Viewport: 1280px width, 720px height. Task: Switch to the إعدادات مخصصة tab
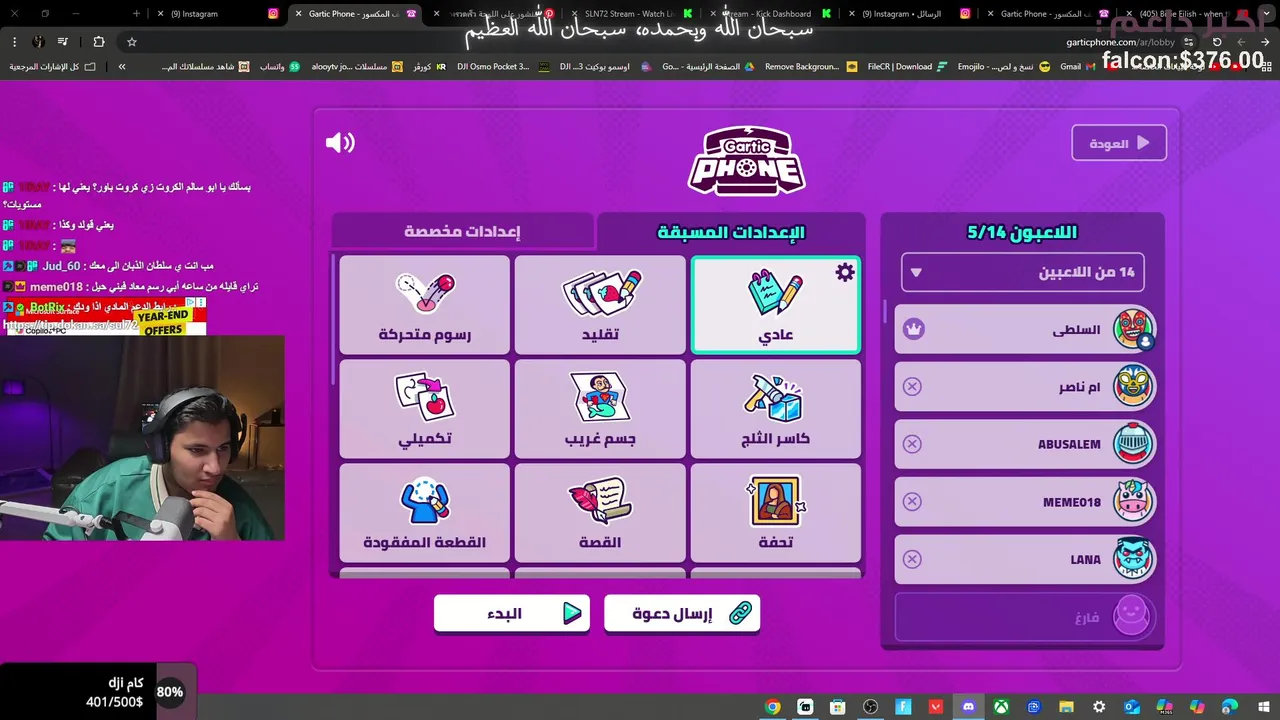[463, 232]
